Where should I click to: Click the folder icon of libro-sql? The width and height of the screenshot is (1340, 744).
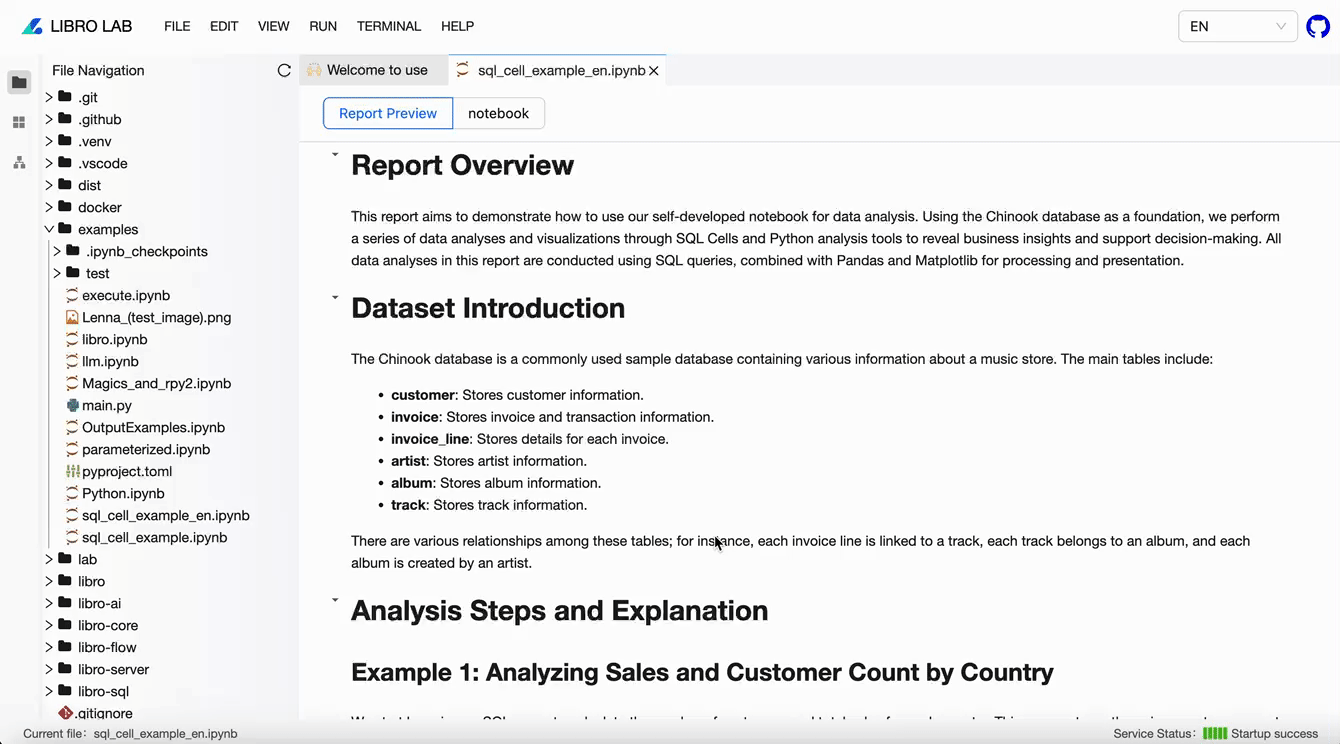65,691
